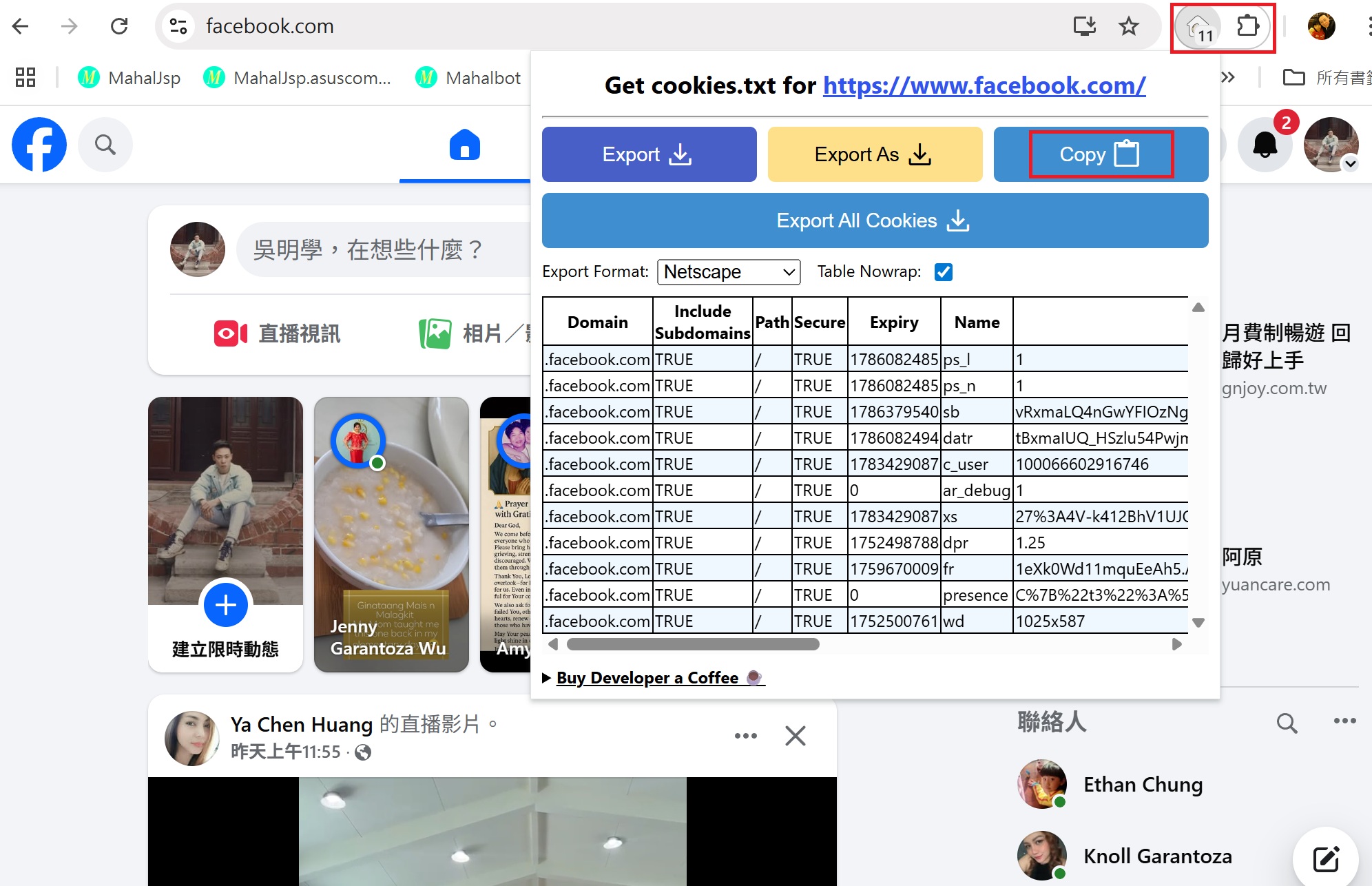Start a new message with the compose icon

tap(1326, 859)
